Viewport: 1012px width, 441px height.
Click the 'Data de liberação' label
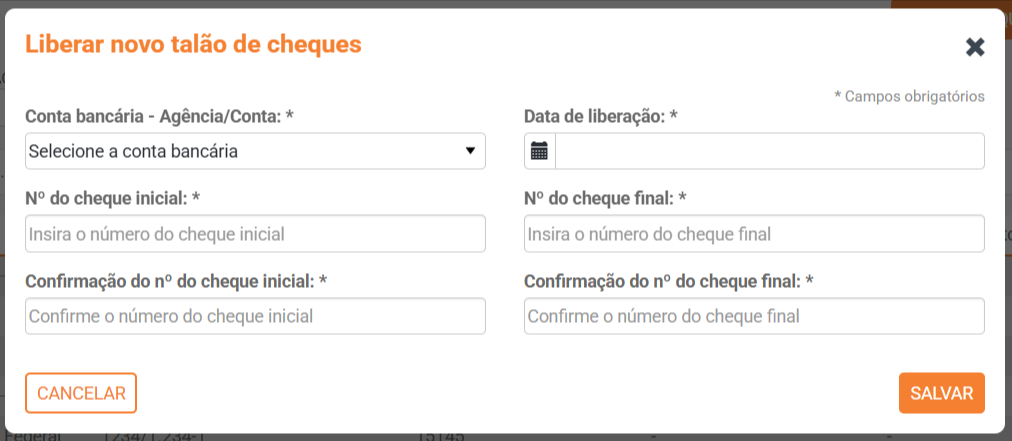601,116
